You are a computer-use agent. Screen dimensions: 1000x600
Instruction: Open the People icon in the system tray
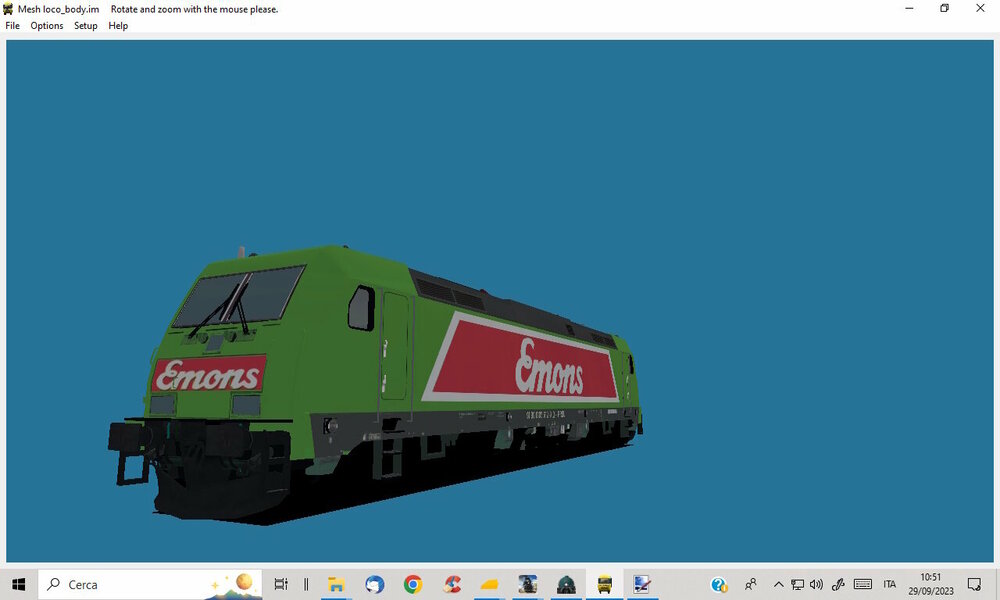pos(751,584)
